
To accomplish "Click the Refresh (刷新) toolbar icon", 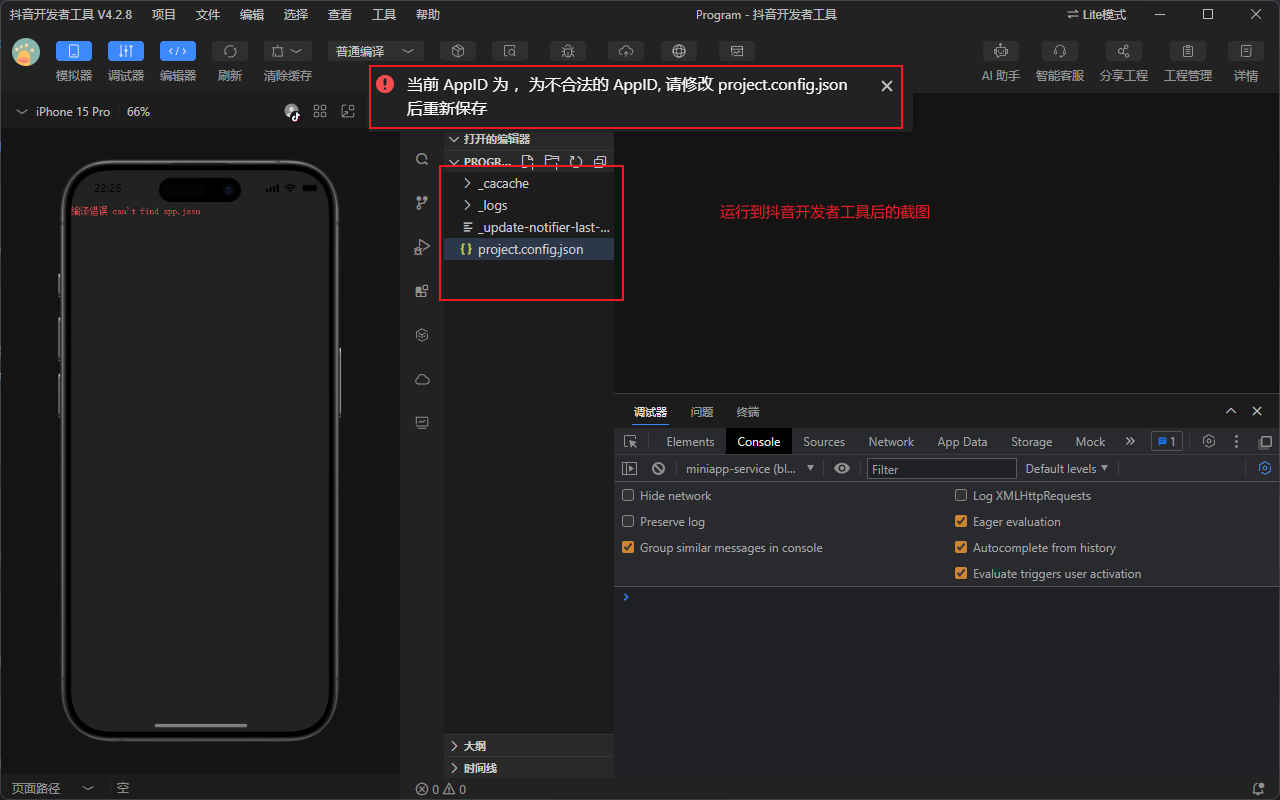I will pyautogui.click(x=230, y=51).
